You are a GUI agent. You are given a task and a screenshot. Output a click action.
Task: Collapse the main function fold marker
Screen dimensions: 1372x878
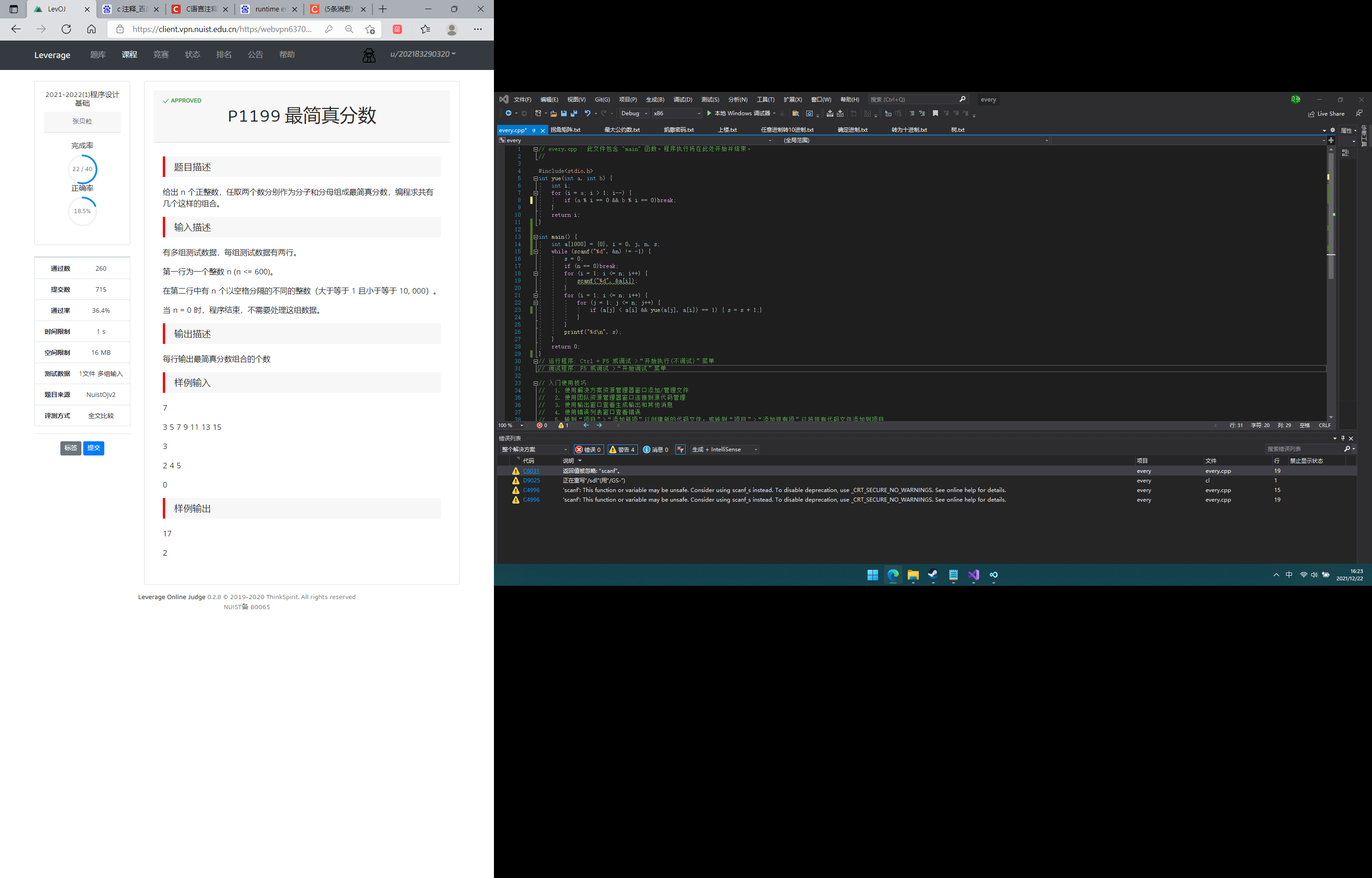point(536,236)
